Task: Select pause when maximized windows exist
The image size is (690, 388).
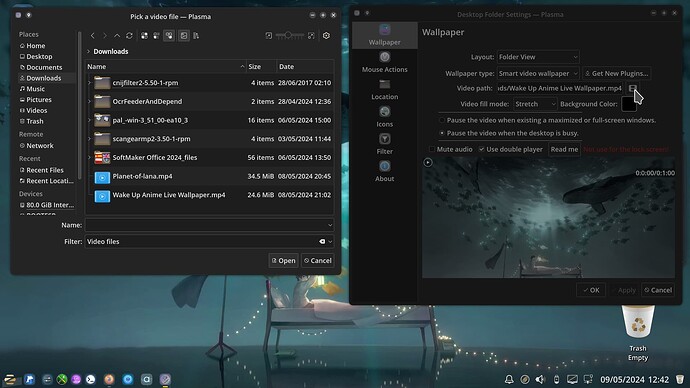Action: point(442,120)
